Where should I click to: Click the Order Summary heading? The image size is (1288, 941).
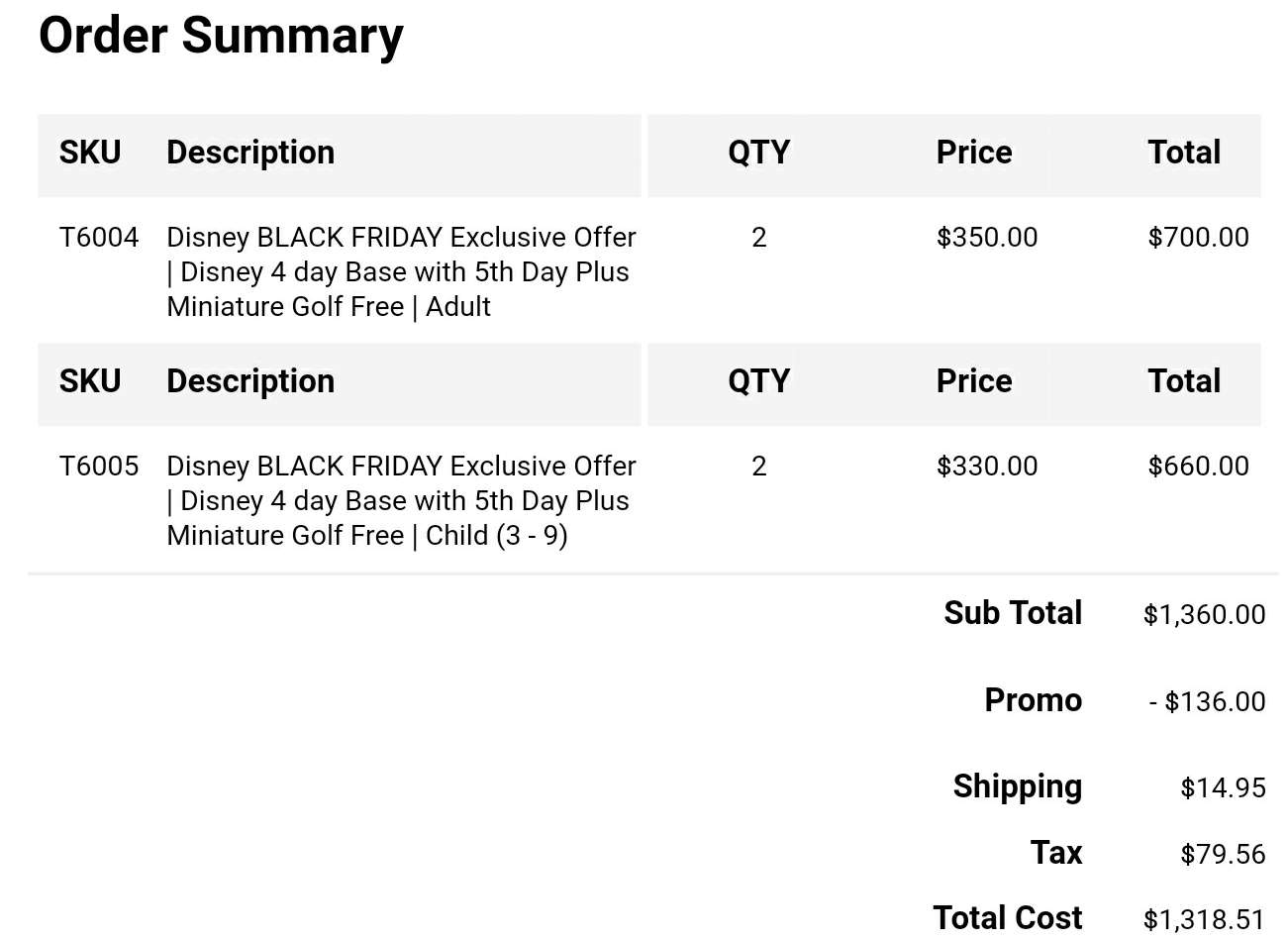pos(221,37)
